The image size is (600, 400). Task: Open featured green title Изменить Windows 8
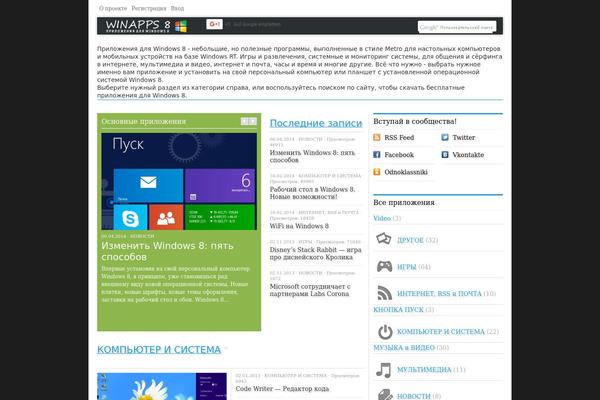(167, 251)
